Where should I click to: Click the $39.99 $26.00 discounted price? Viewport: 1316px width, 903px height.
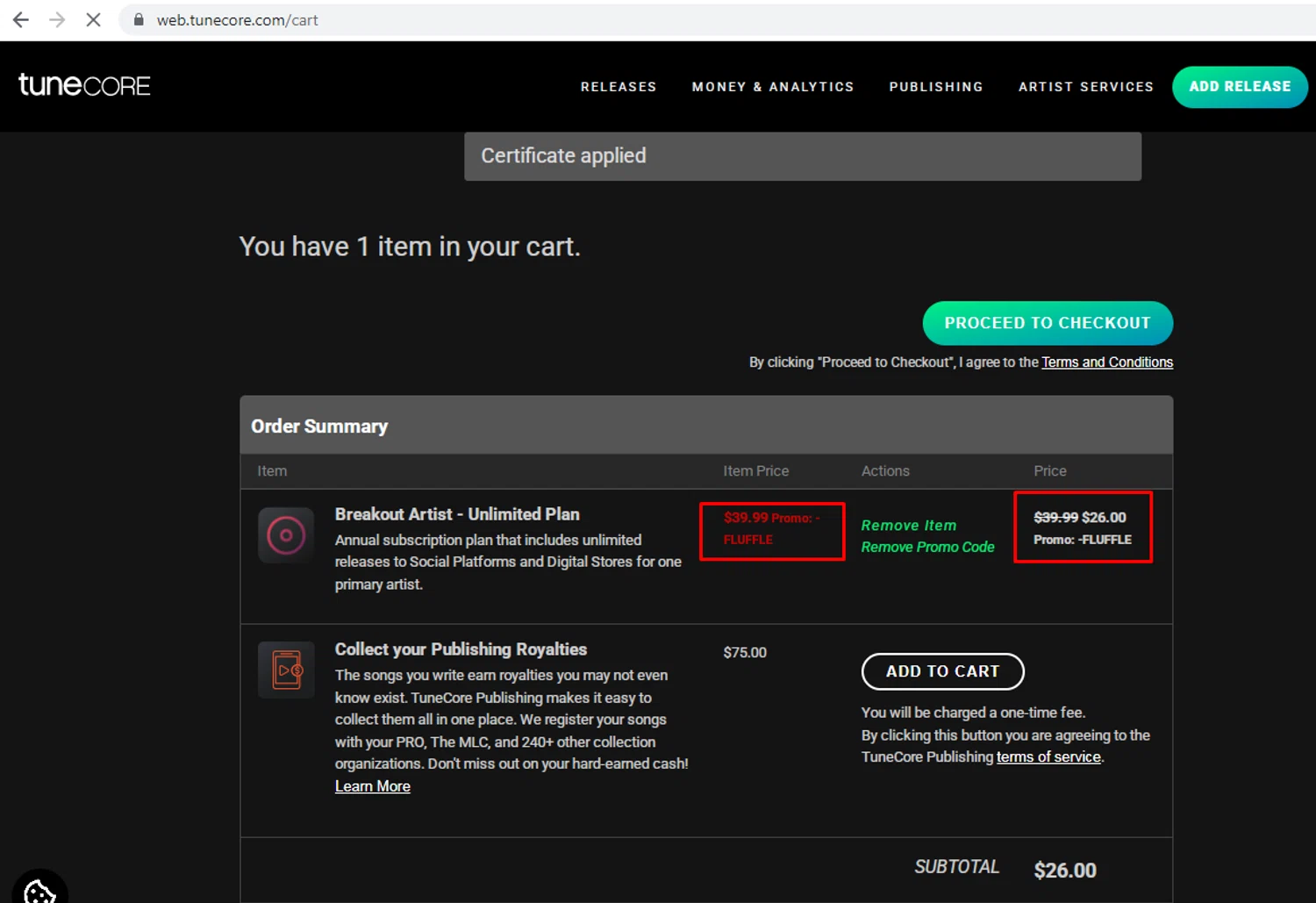pos(1080,517)
